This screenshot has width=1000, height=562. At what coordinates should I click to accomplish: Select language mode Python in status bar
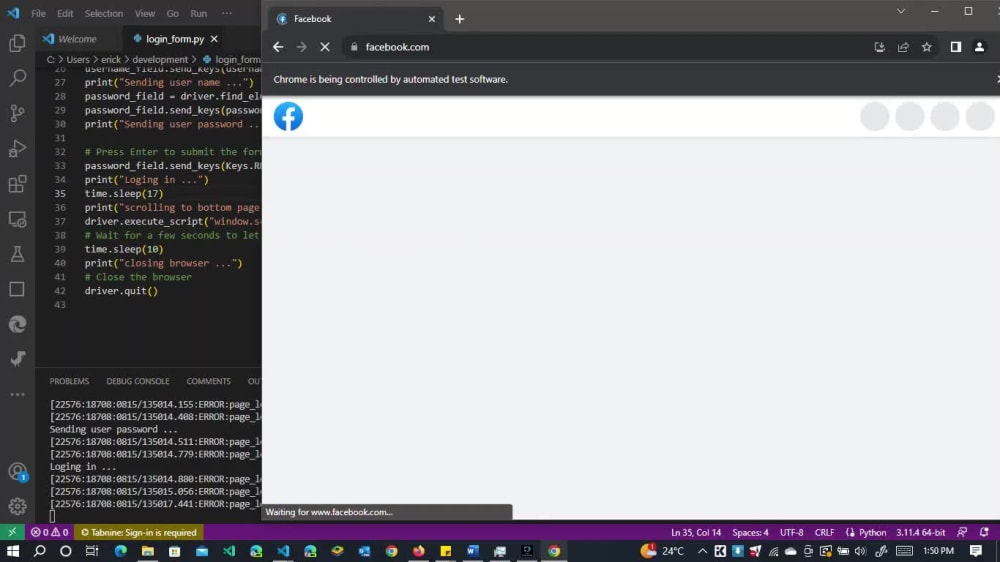point(872,532)
